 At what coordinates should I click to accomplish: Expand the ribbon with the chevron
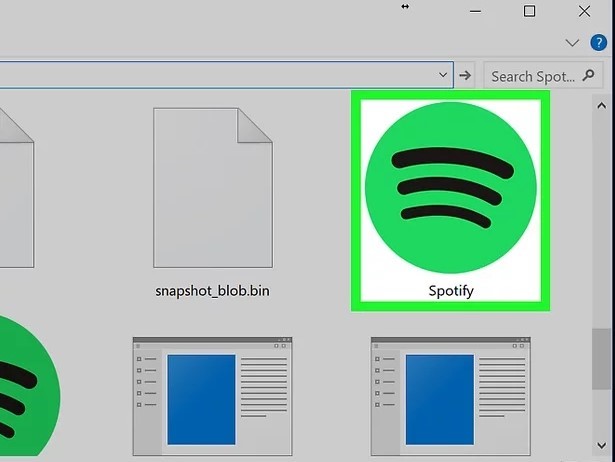pos(572,42)
